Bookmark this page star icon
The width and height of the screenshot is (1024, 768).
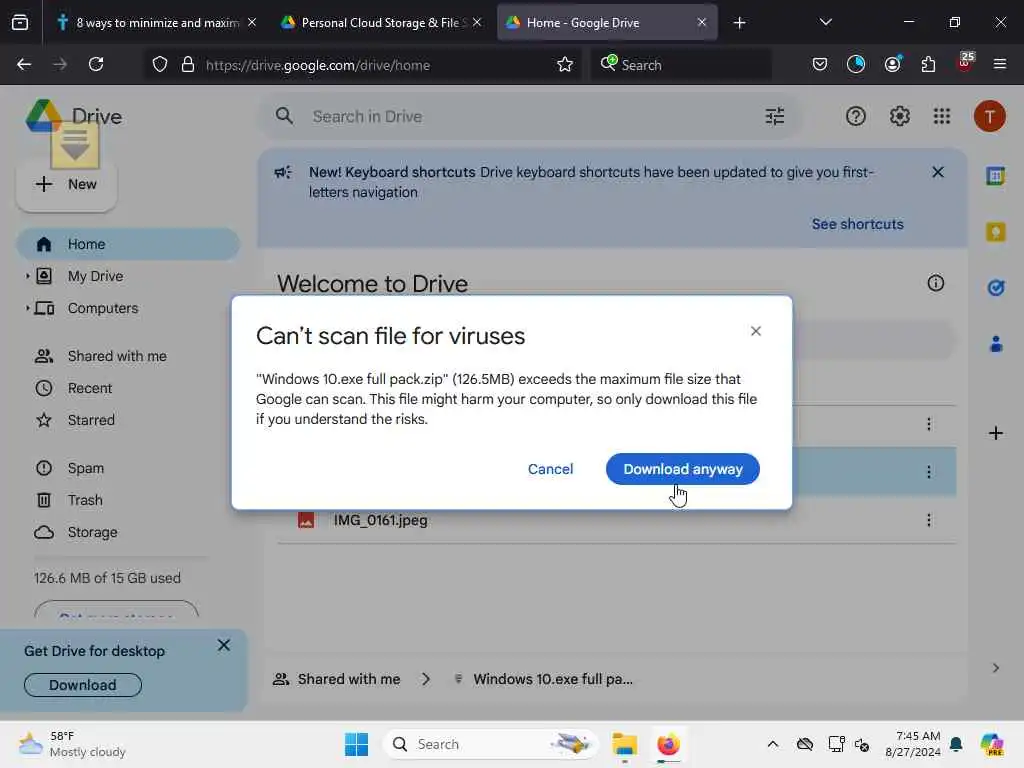click(x=565, y=64)
